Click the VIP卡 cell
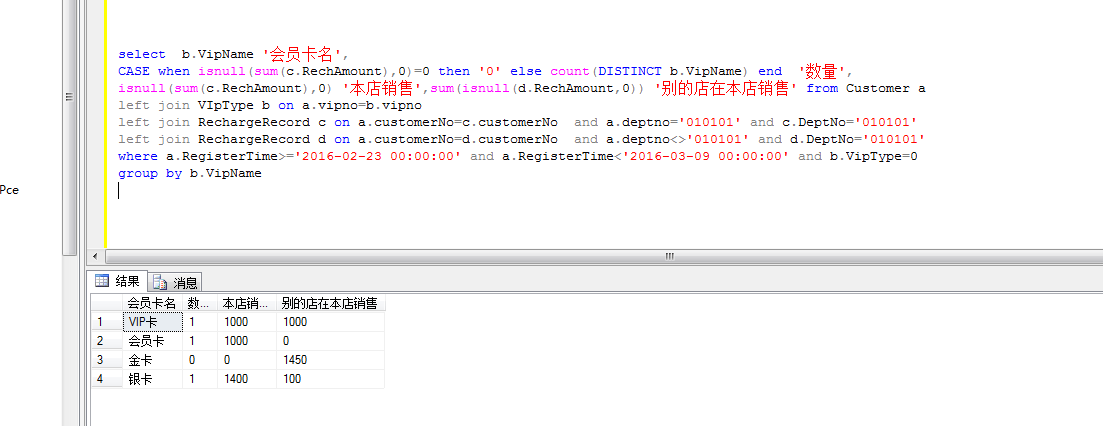1103x426 pixels. (x=153, y=322)
